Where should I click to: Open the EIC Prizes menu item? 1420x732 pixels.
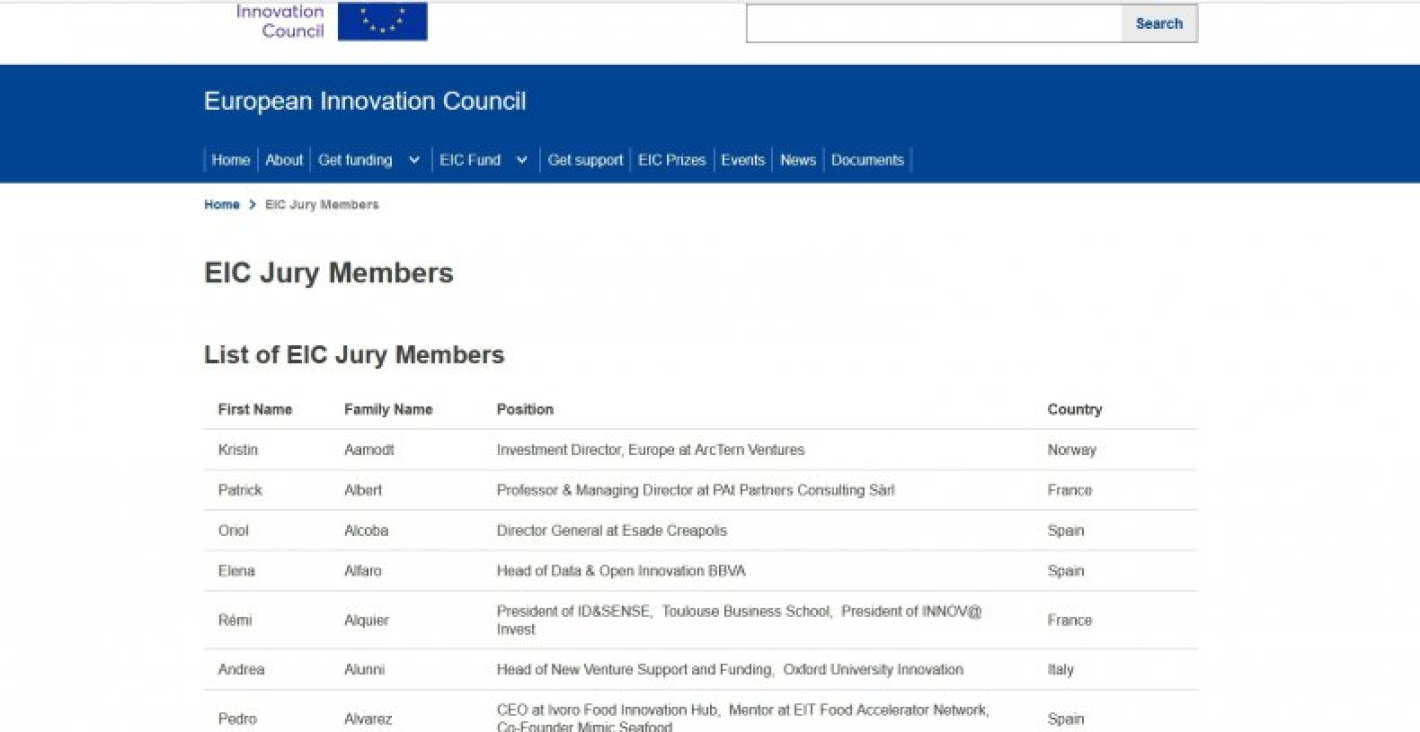672,160
